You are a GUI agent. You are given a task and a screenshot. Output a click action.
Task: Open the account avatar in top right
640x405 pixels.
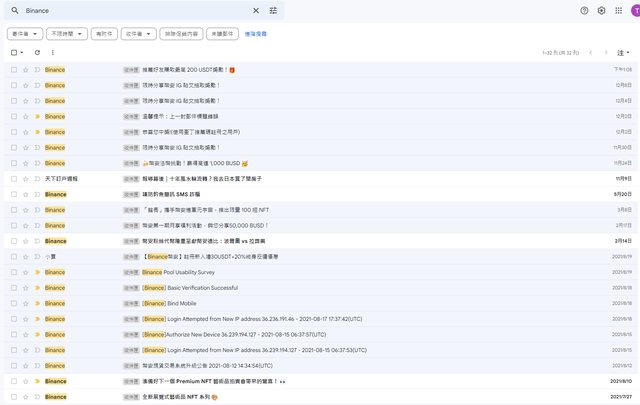coord(637,10)
